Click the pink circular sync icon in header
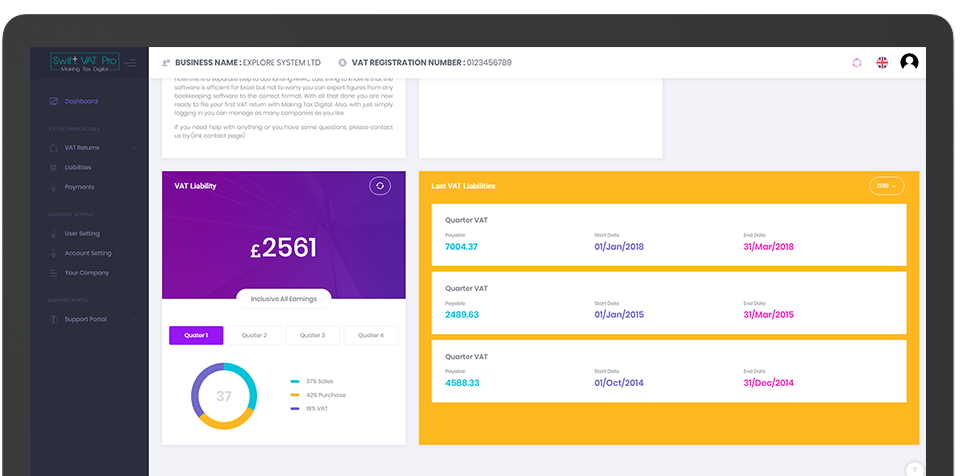The width and height of the screenshot is (960, 476). pos(857,62)
